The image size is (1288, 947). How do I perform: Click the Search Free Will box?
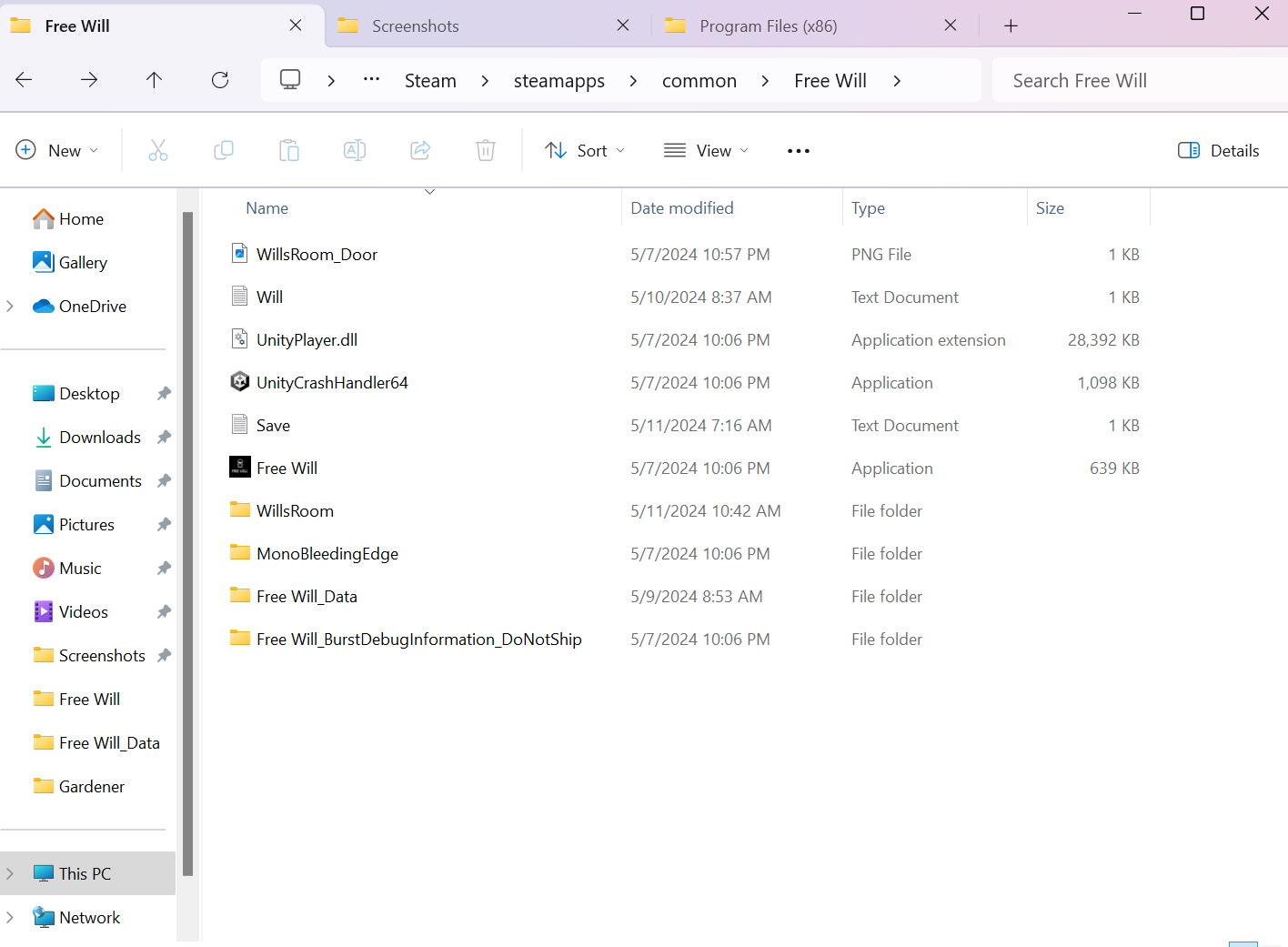coord(1141,81)
